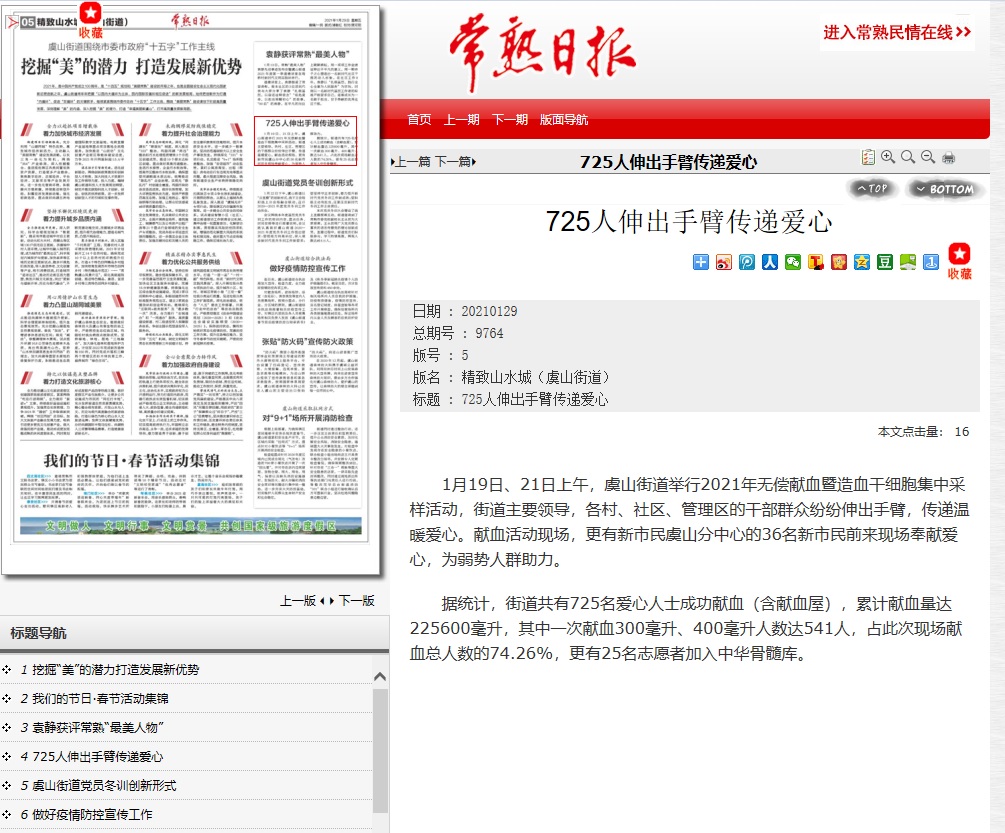Select 虞山街道党员冬训创新形式 article on page thumbnail
This screenshot has width=1005, height=833.
click(307, 209)
